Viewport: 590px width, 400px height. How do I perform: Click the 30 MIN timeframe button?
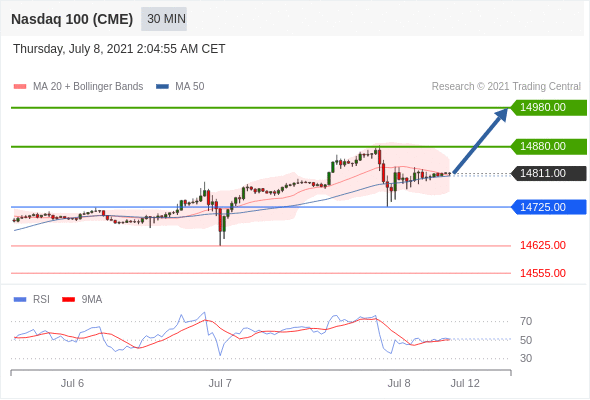click(x=164, y=19)
